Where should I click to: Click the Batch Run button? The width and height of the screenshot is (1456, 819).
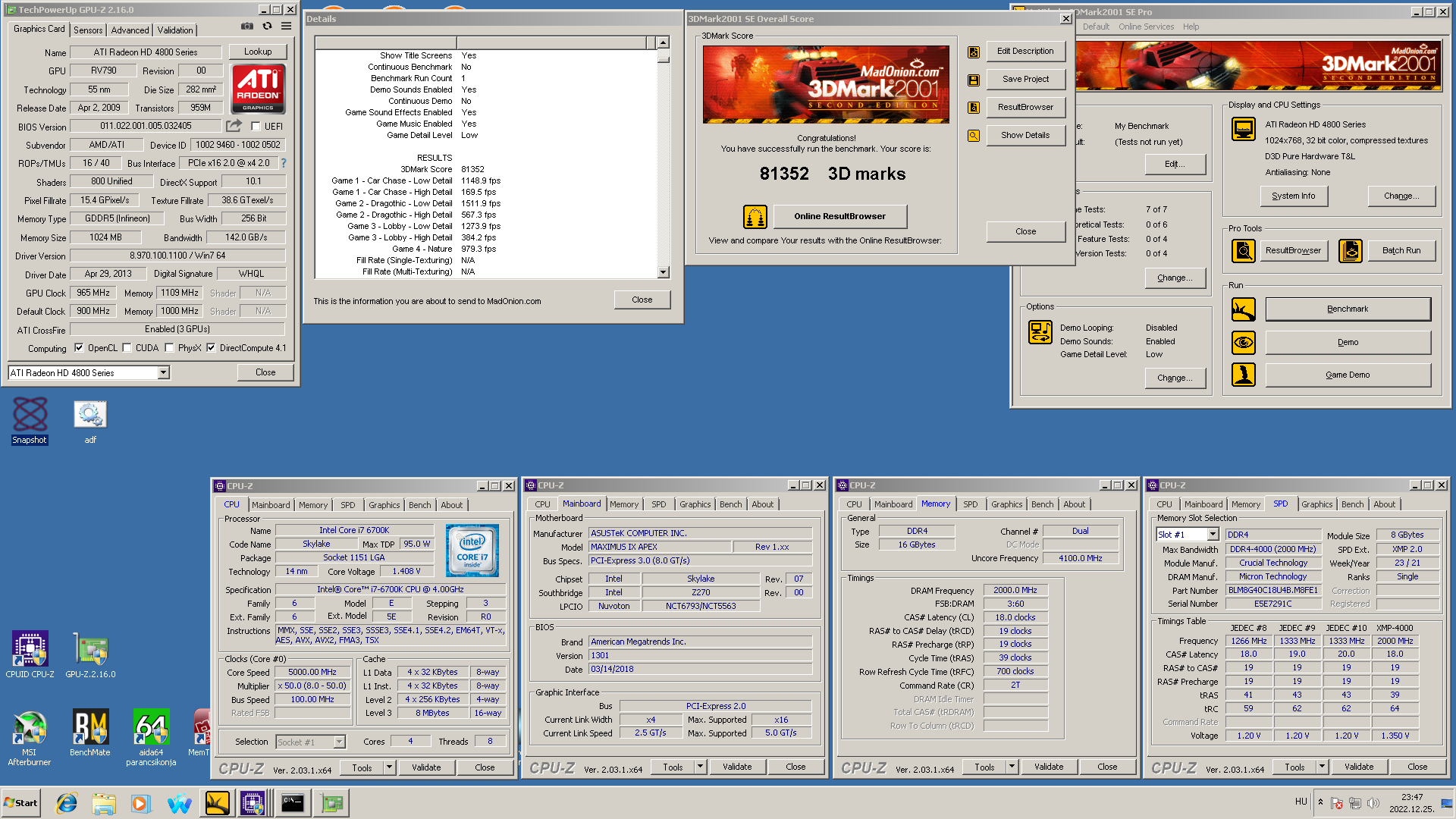1401,250
